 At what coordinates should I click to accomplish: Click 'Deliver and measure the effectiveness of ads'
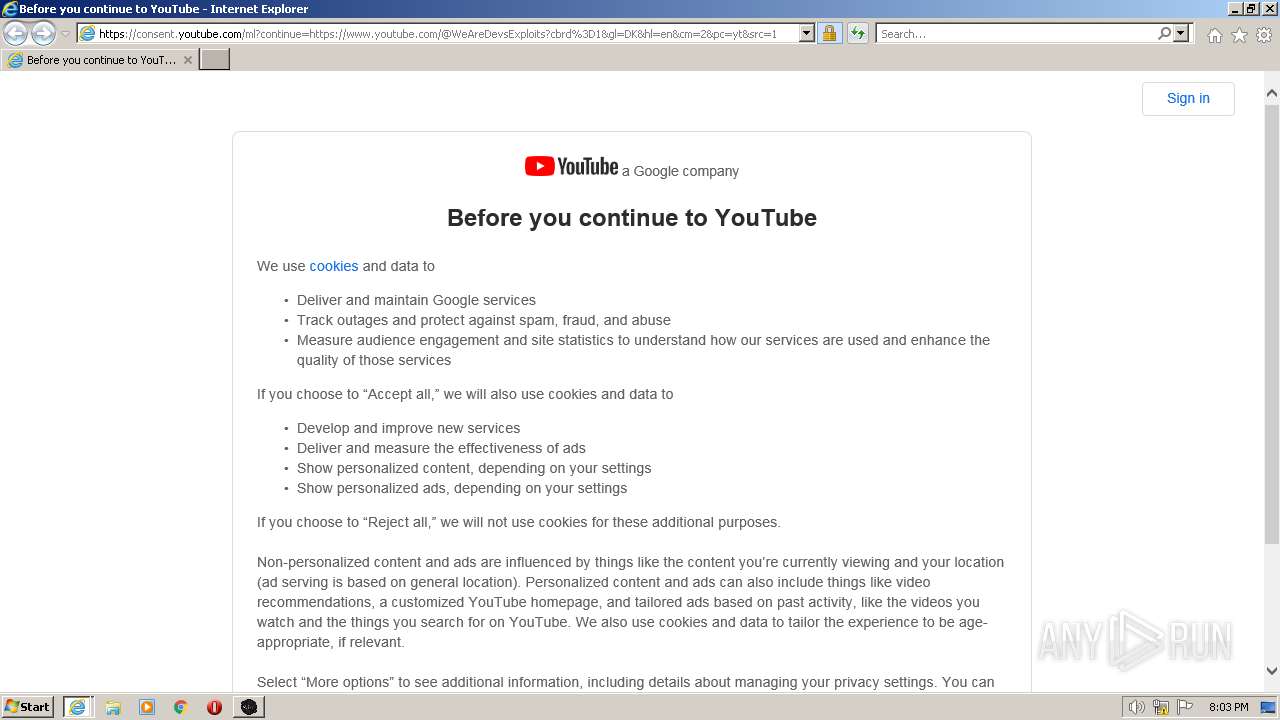coord(441,448)
